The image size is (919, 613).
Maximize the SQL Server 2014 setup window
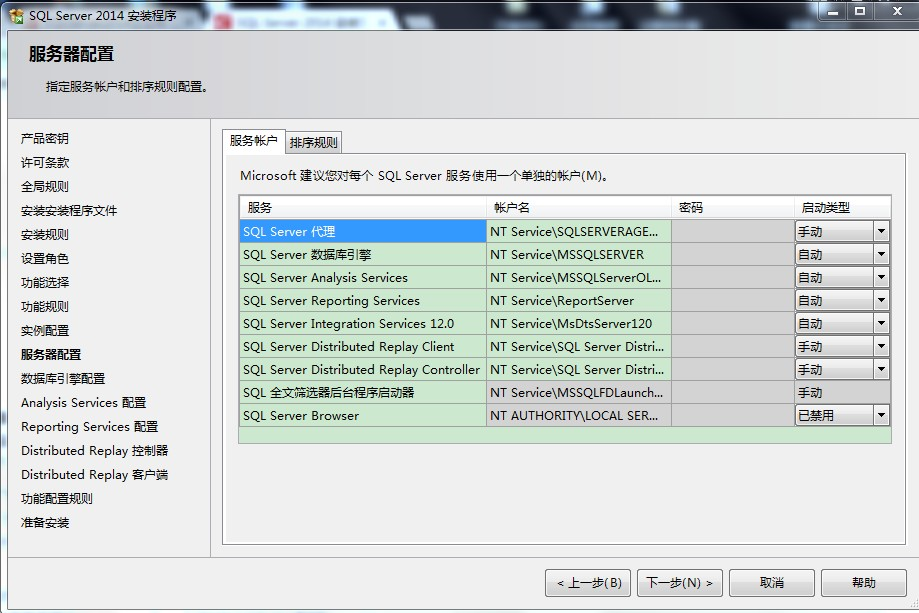tap(860, 11)
